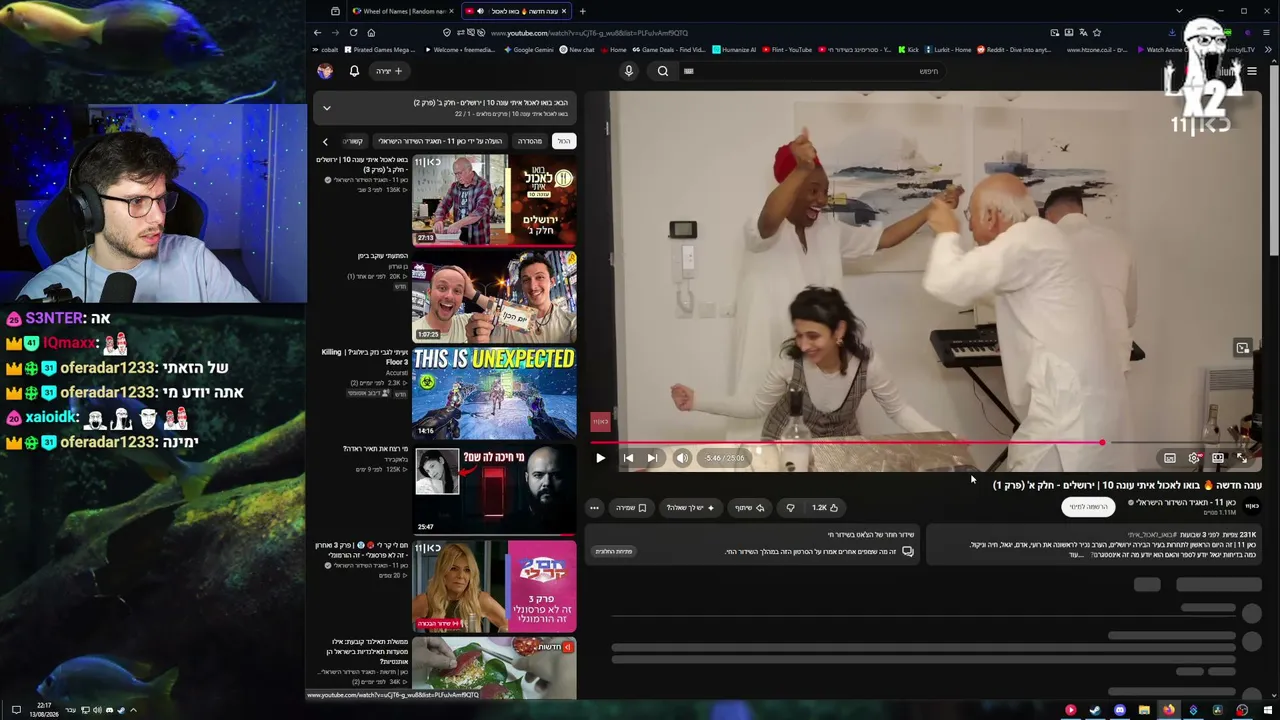Open video player settings gear
This screenshot has width=1280, height=720.
tap(1194, 458)
